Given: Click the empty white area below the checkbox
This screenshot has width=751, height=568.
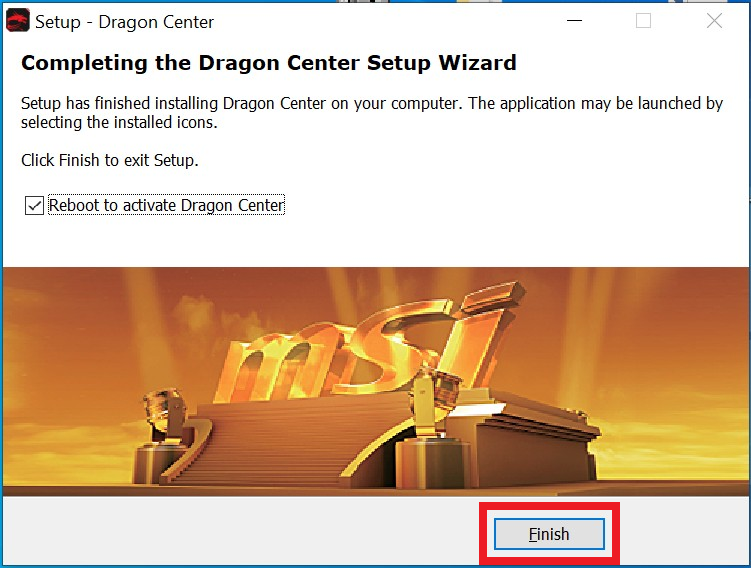Looking at the screenshot, I should click(374, 242).
